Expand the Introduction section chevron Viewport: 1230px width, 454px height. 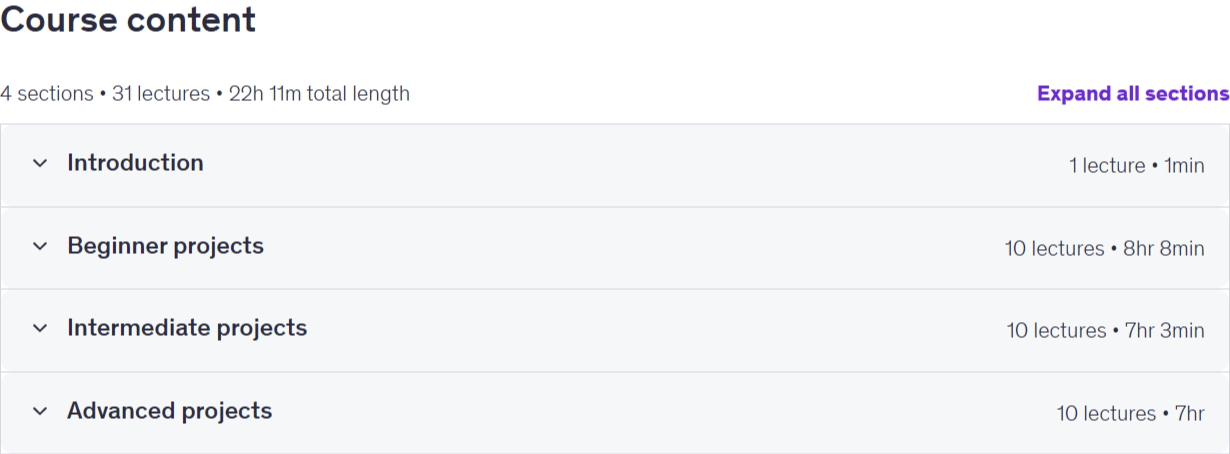click(40, 163)
